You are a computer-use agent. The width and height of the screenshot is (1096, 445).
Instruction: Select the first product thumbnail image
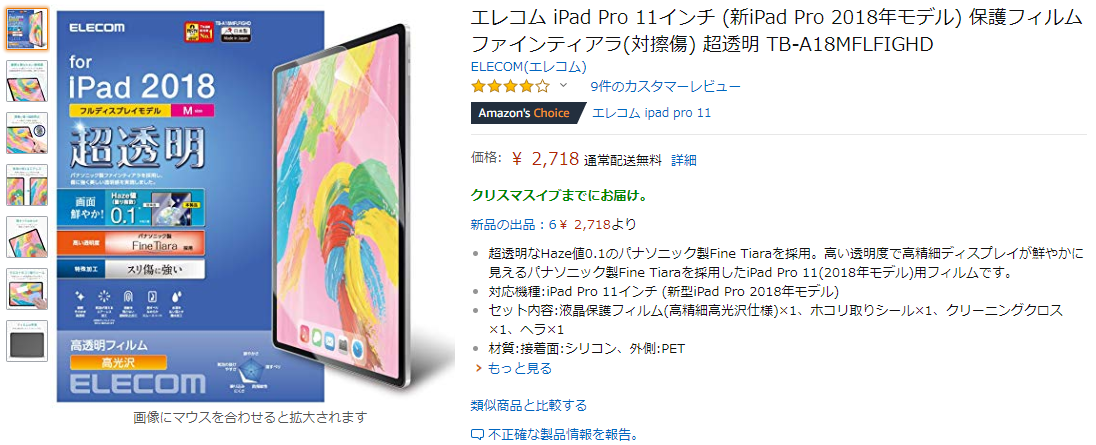27,29
